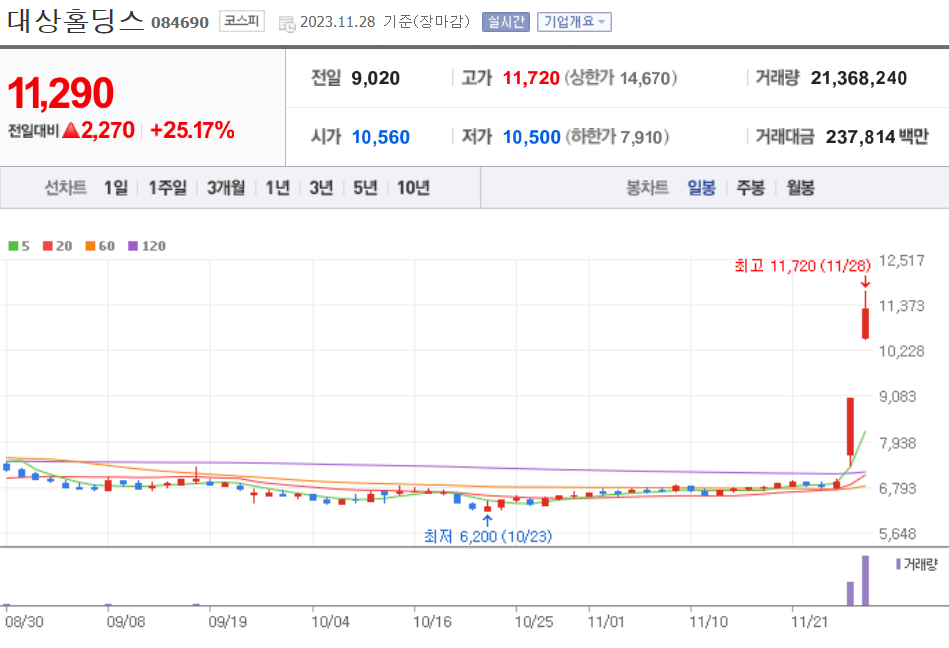Click the 거래량 value 21,368,240
This screenshot has height=648, width=949.
(x=859, y=78)
